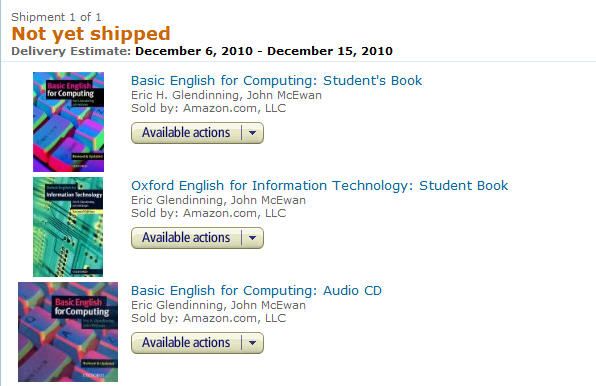Expand the dropdown arrow beside Oxford English Available actions

pyautogui.click(x=252, y=238)
